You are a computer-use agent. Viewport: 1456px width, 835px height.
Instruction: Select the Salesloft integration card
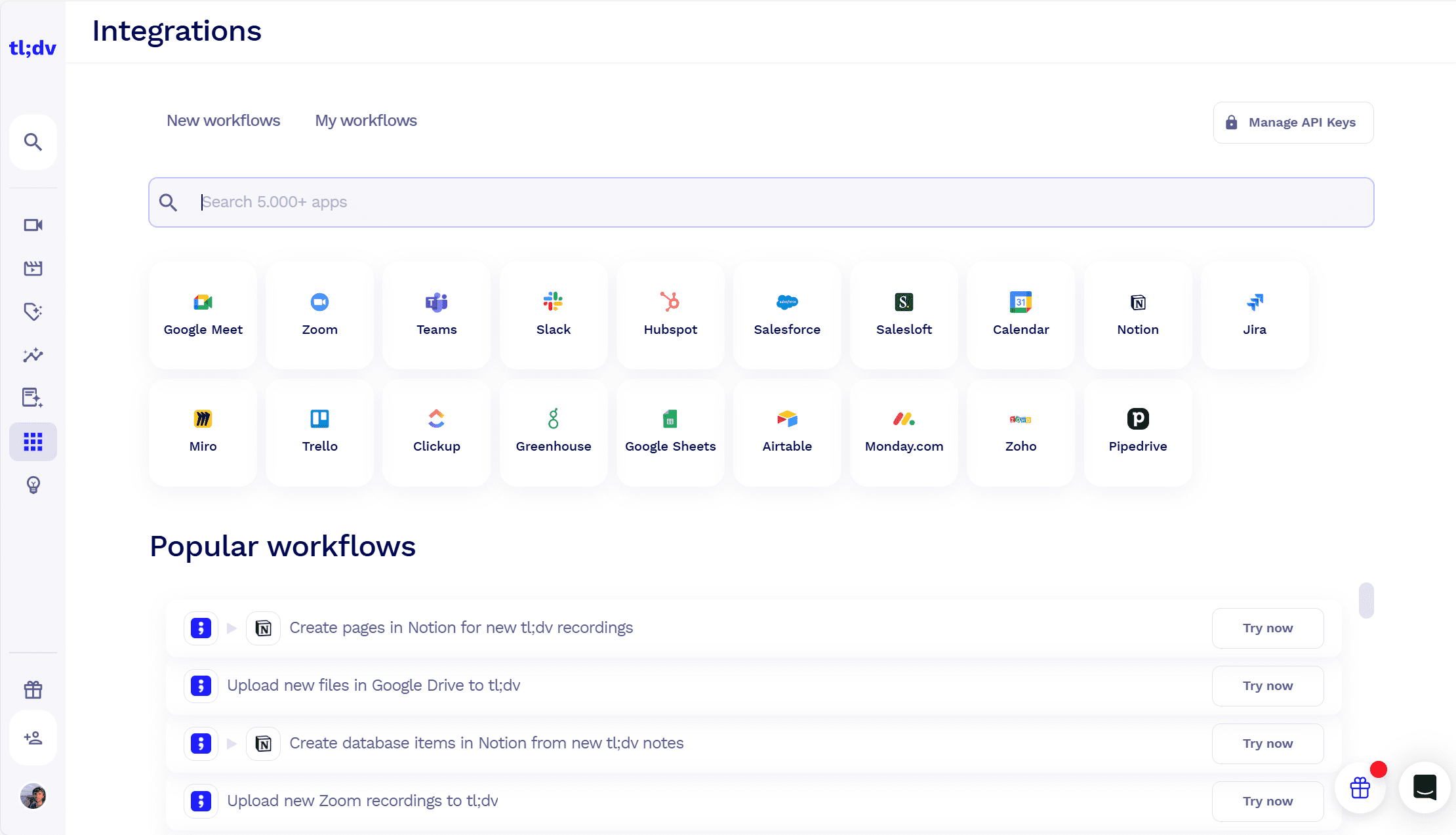tap(904, 316)
